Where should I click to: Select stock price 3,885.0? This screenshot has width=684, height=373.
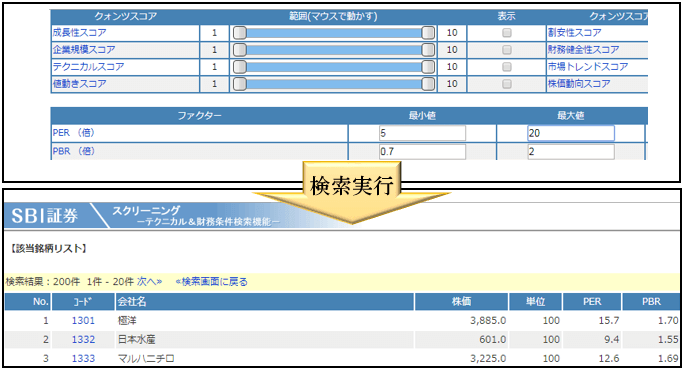488,321
